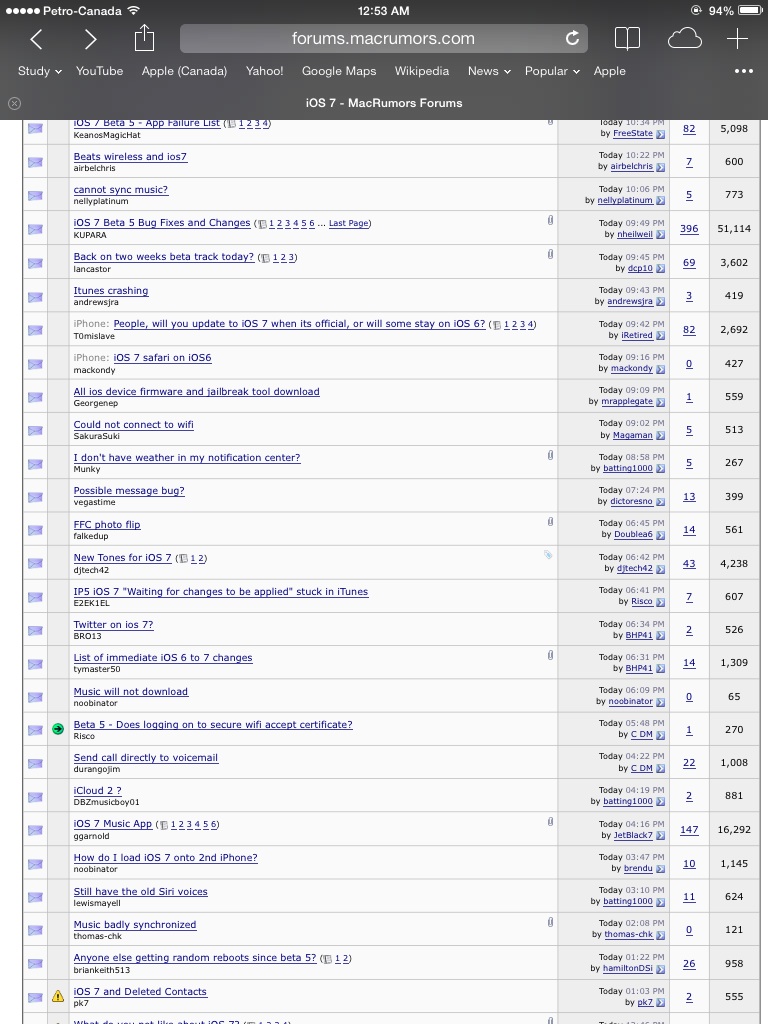Click envelope icon for iCloud 2 ? thread
Image resolution: width=768 pixels, height=1024 pixels.
(35, 797)
